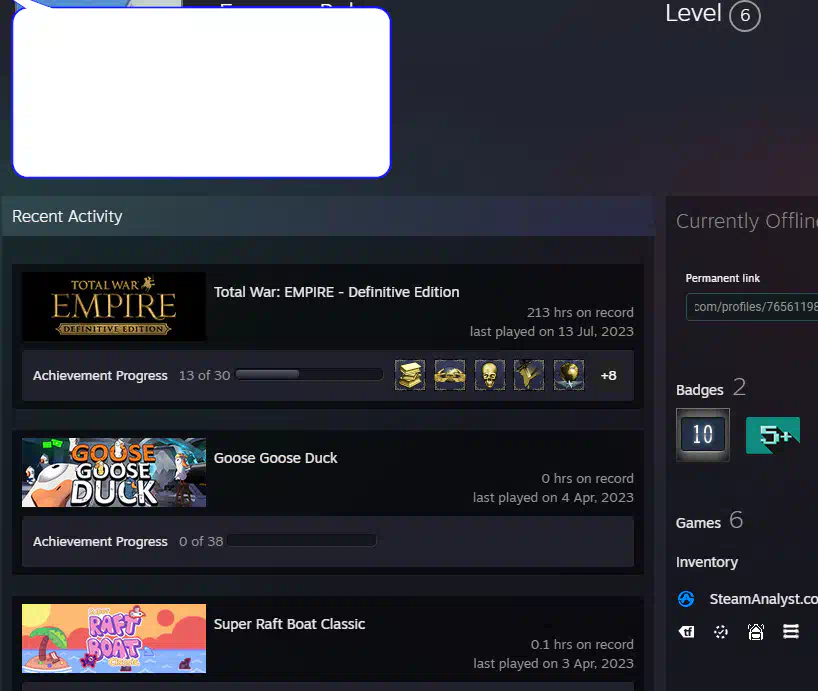The width and height of the screenshot is (818, 691).
Task: Open the Super Raft Boat Classic title link
Action: point(290,624)
